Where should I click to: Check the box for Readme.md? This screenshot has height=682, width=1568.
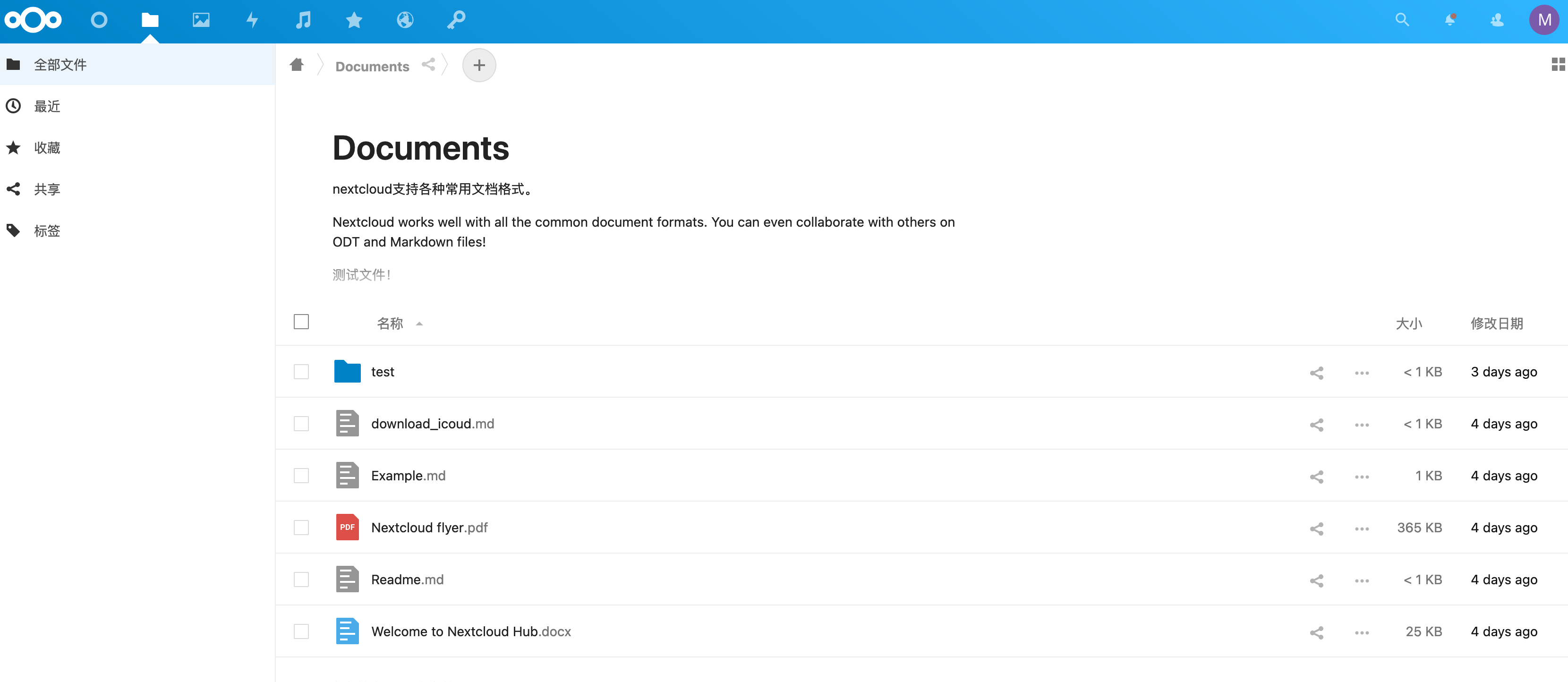click(x=301, y=579)
